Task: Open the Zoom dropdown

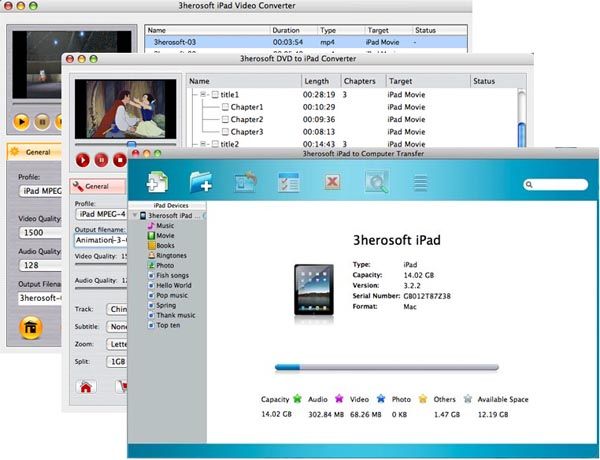Action: [x=117, y=344]
